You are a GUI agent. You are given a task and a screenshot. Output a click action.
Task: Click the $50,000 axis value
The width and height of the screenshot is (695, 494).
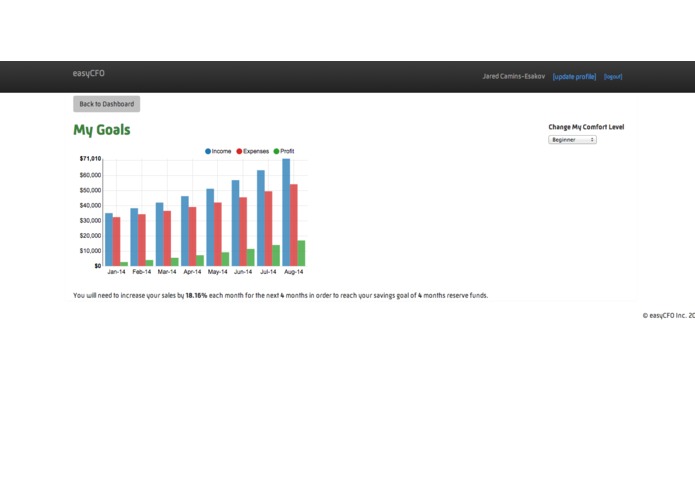tap(90, 191)
